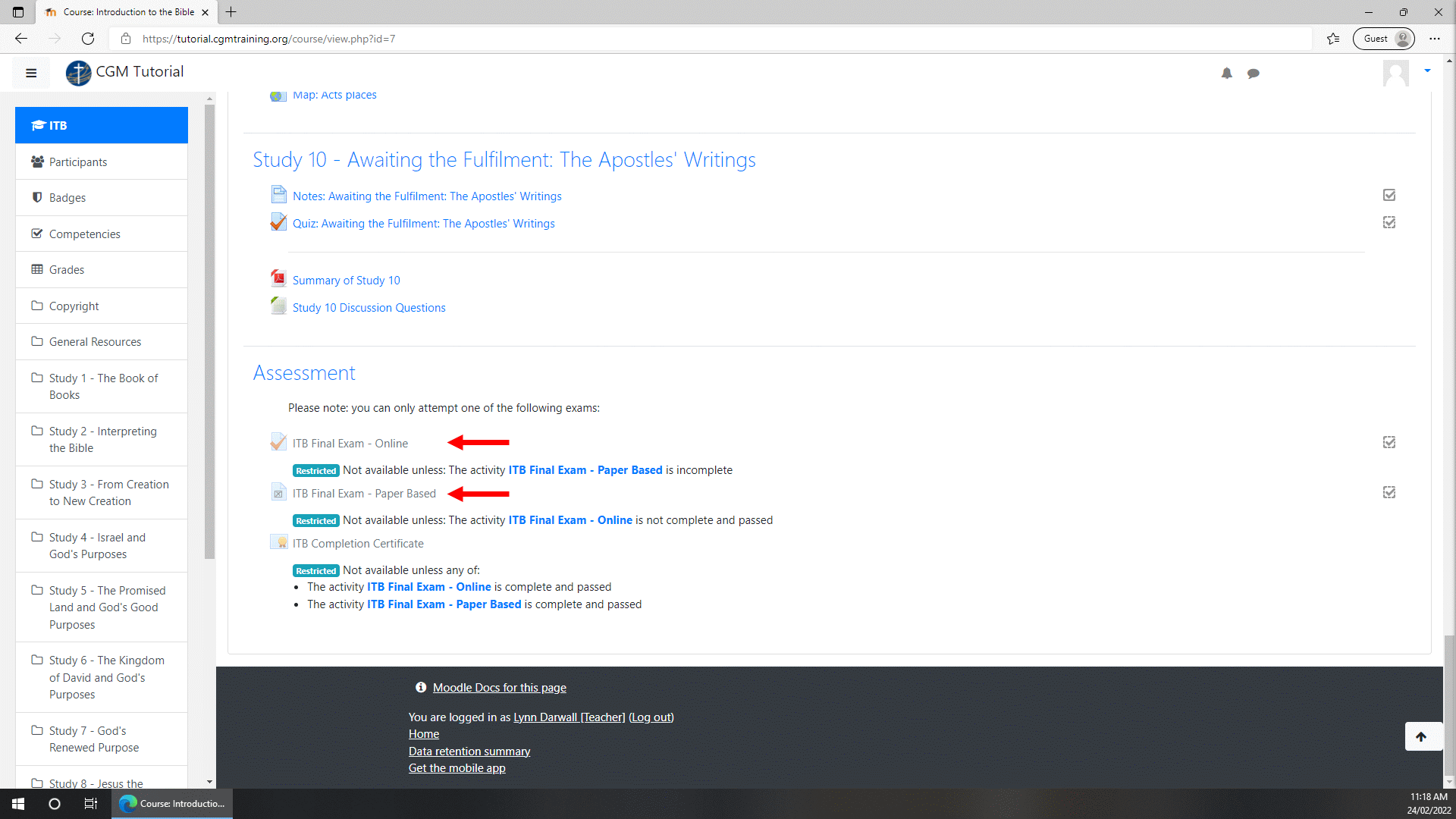
Task: Click the site info padlock icon
Action: pos(126,39)
